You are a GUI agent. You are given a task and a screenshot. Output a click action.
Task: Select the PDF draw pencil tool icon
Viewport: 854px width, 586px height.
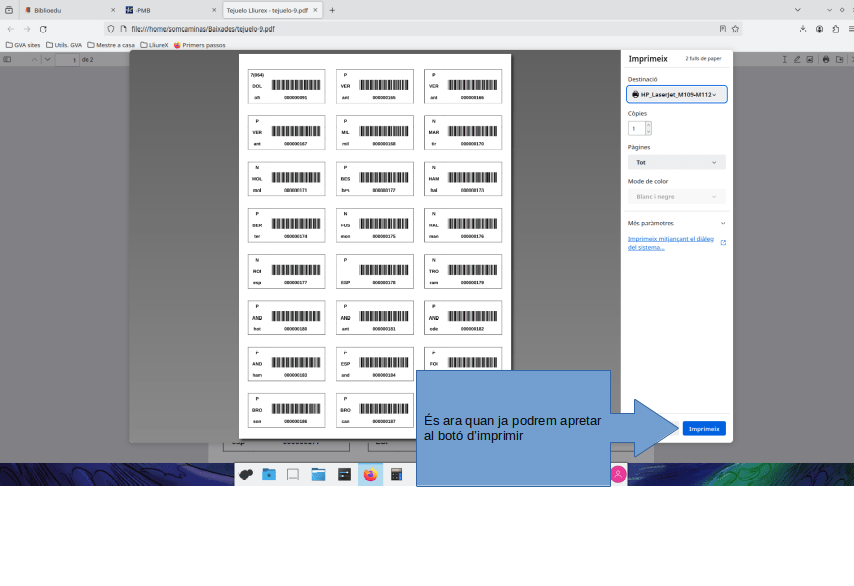pos(797,59)
